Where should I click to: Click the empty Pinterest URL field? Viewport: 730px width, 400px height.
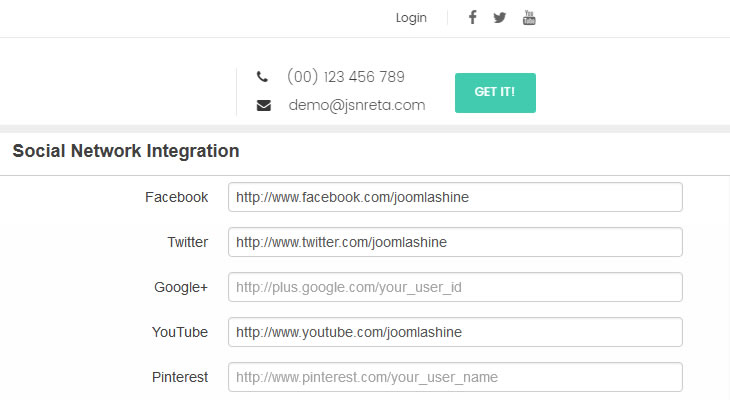point(455,377)
